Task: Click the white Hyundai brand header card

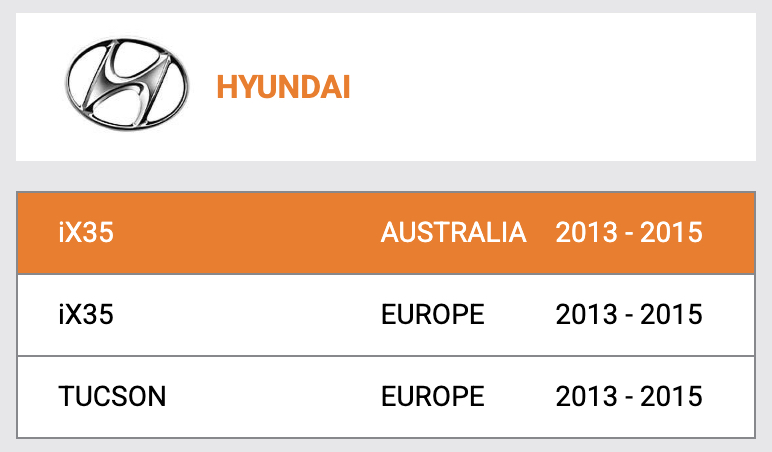Action: click(x=386, y=87)
